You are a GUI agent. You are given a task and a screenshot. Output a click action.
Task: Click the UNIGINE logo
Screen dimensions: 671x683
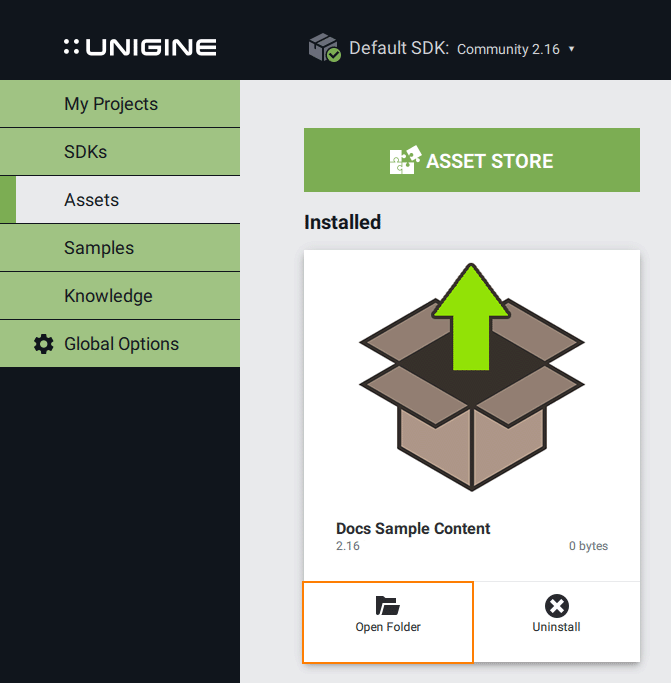[140, 47]
